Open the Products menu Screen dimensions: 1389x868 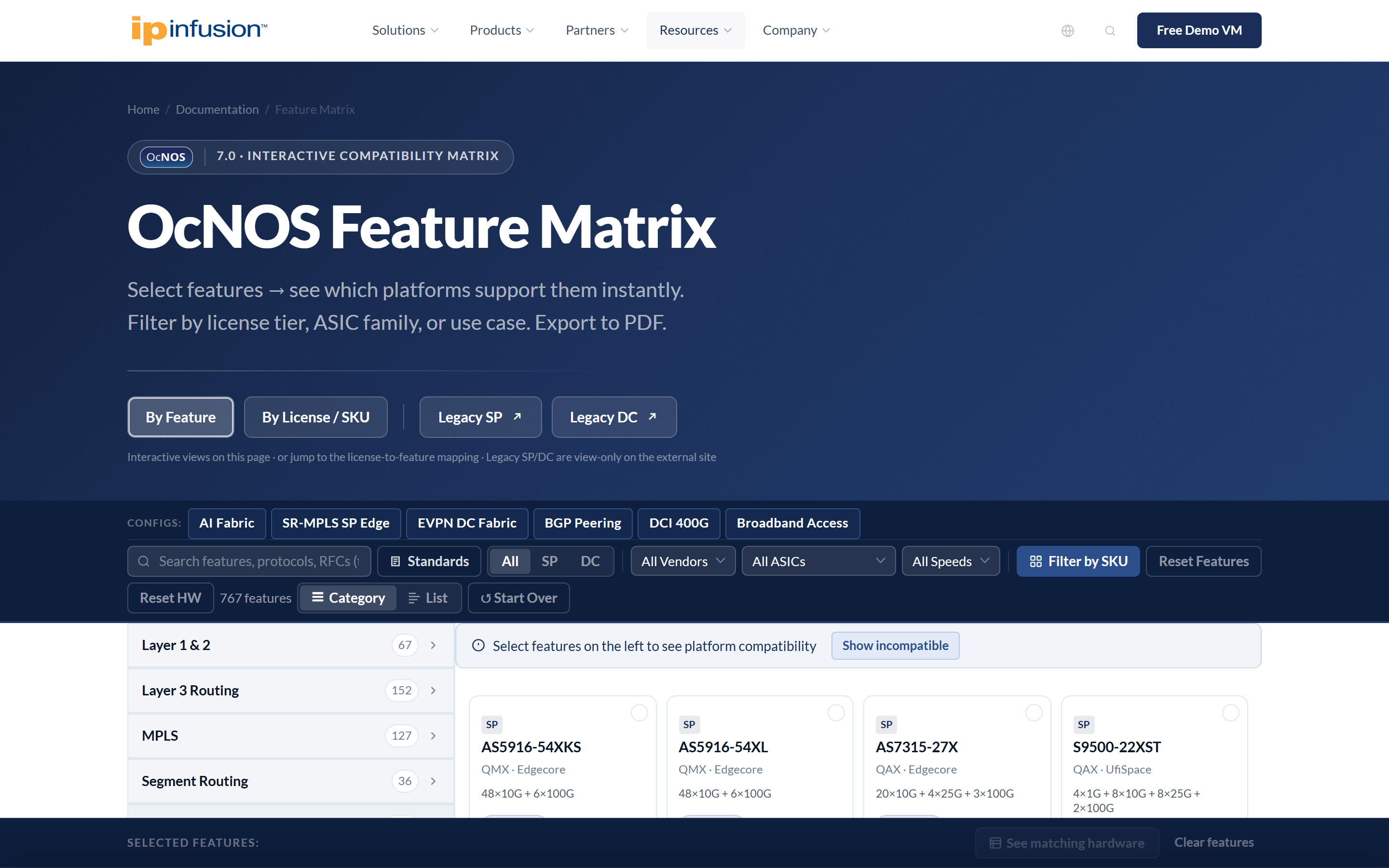pyautogui.click(x=502, y=30)
